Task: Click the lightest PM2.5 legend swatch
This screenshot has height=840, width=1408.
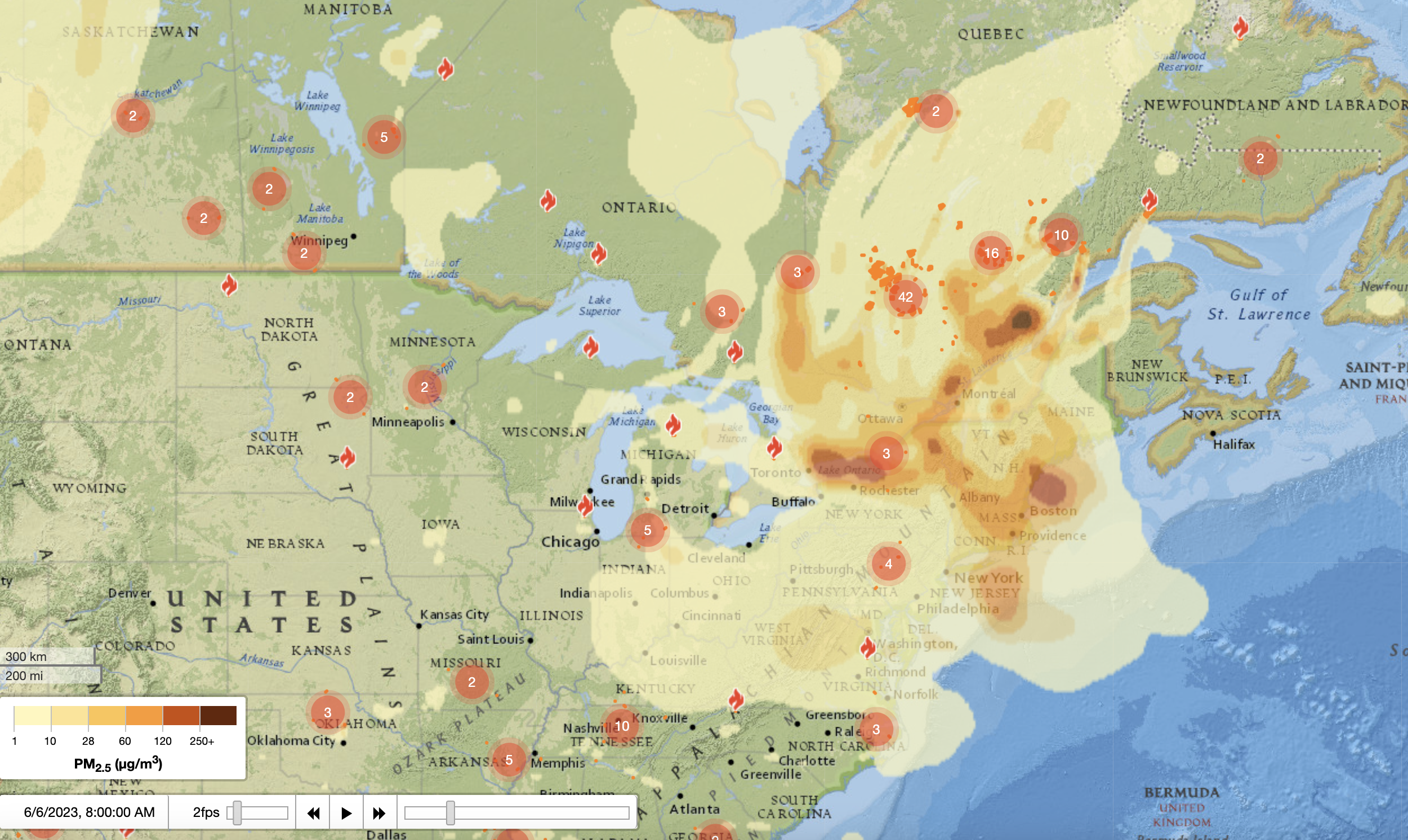Action: (32, 716)
